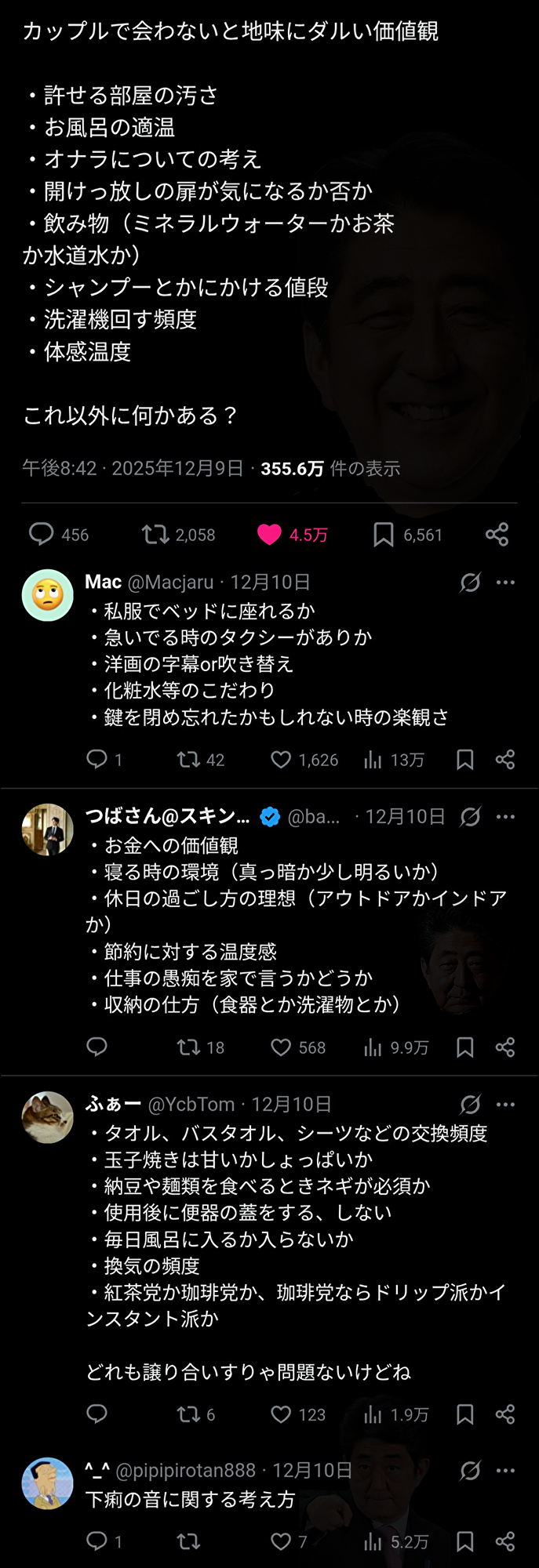Share ふぁー's reply

point(505,1414)
